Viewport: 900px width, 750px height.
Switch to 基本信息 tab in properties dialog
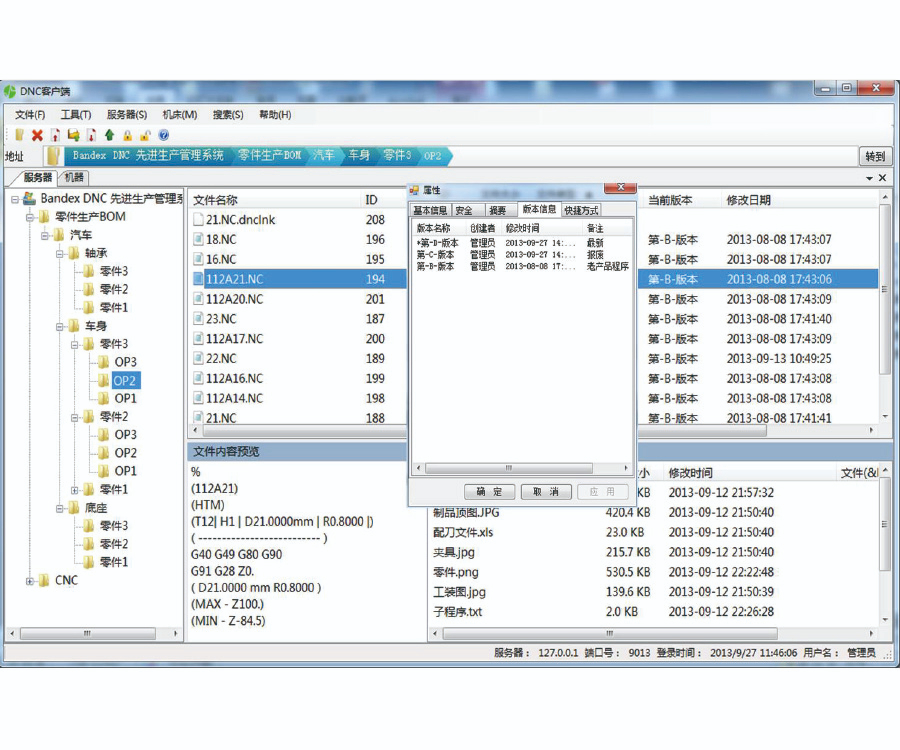[x=430, y=211]
